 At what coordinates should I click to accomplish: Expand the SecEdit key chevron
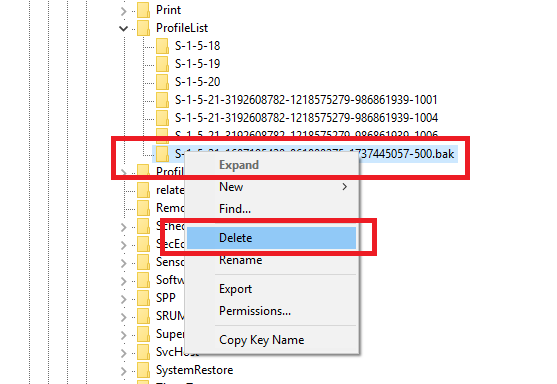click(123, 245)
